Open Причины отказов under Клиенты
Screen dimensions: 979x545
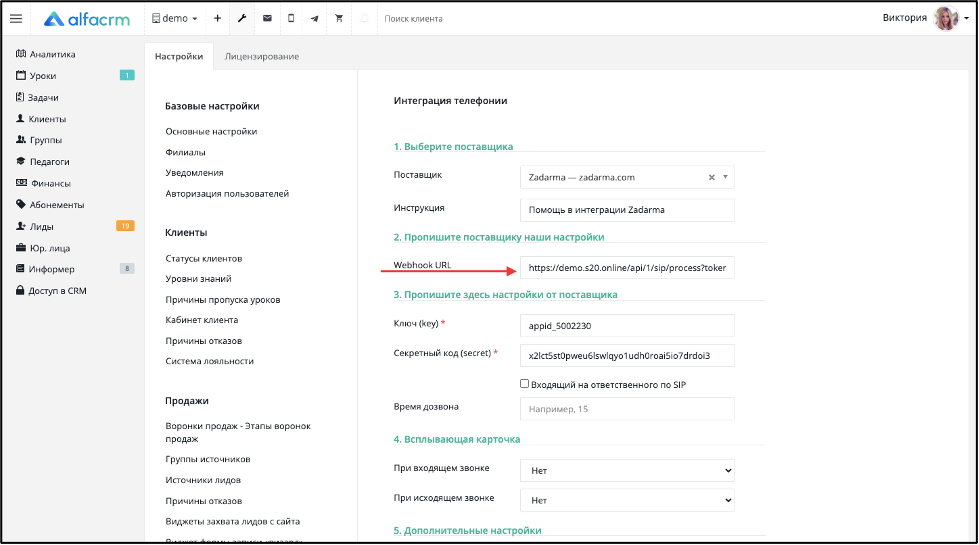pyautogui.click(x=204, y=341)
